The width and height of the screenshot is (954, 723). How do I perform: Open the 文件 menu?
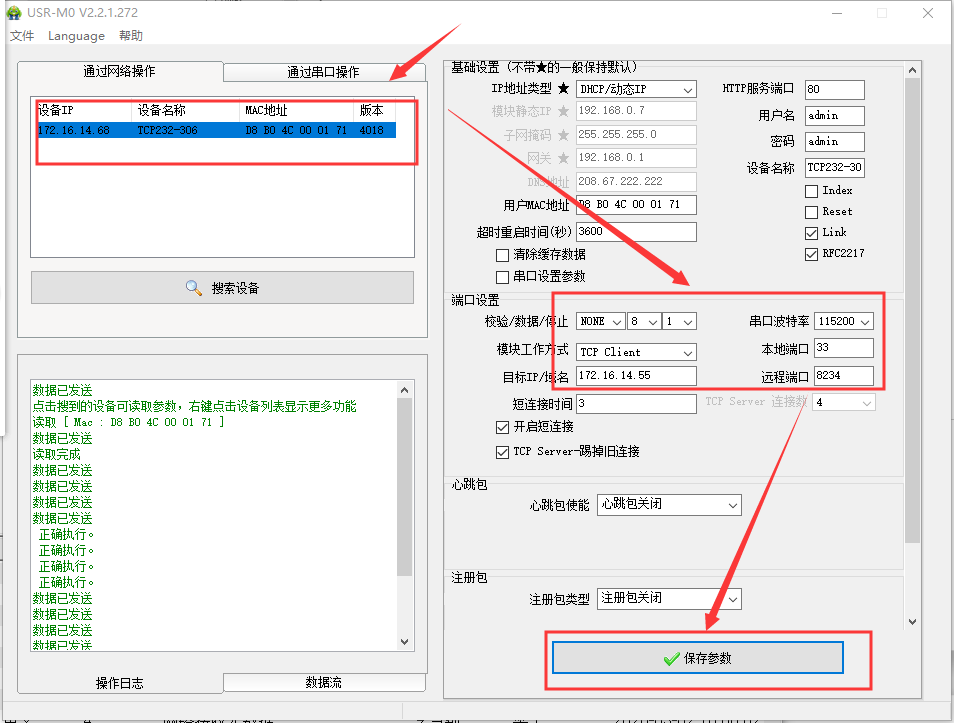[x=22, y=36]
